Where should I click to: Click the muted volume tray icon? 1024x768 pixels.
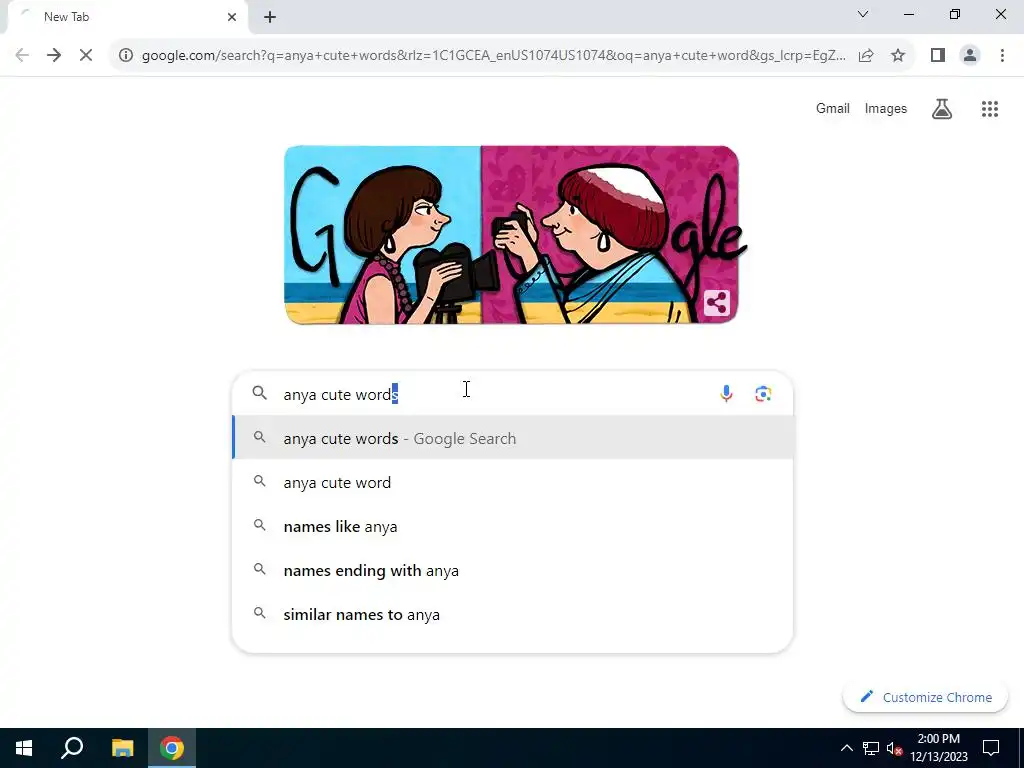894,748
